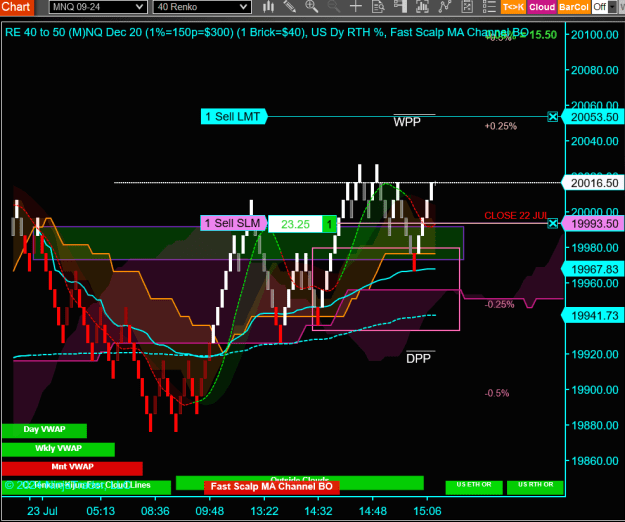Click the 1 Sell SLM order label
The width and height of the screenshot is (625, 522).
pyautogui.click(x=234, y=223)
